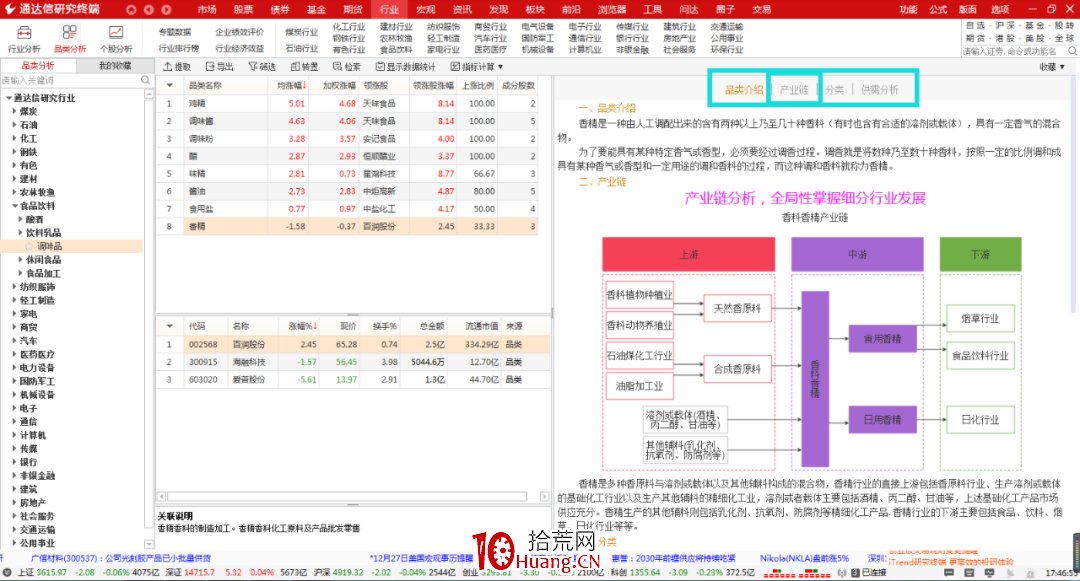Expand the 酿酒 sub-node
The width and height of the screenshot is (1080, 581).
tap(21, 220)
